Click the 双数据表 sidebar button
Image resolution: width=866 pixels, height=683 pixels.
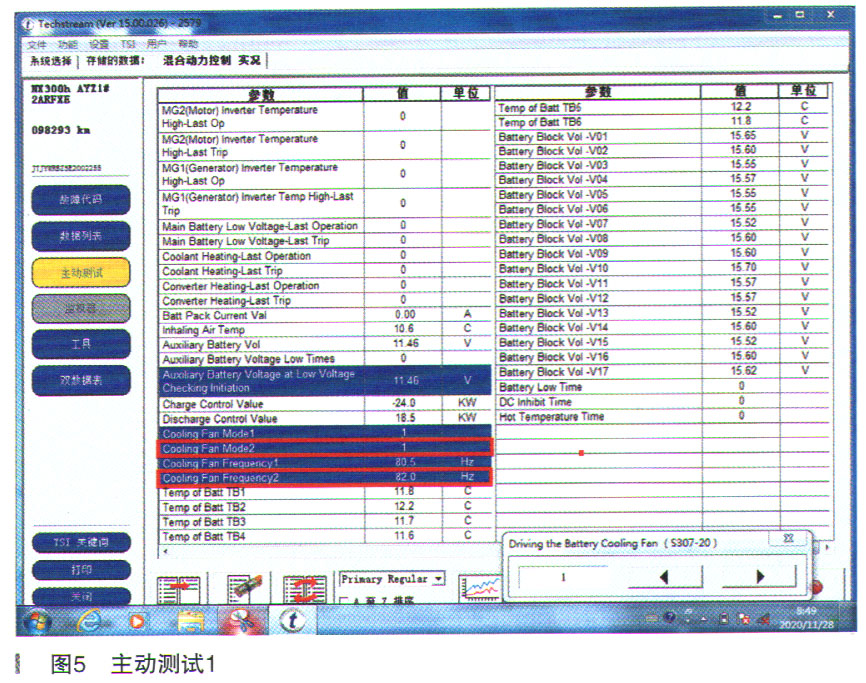click(81, 380)
